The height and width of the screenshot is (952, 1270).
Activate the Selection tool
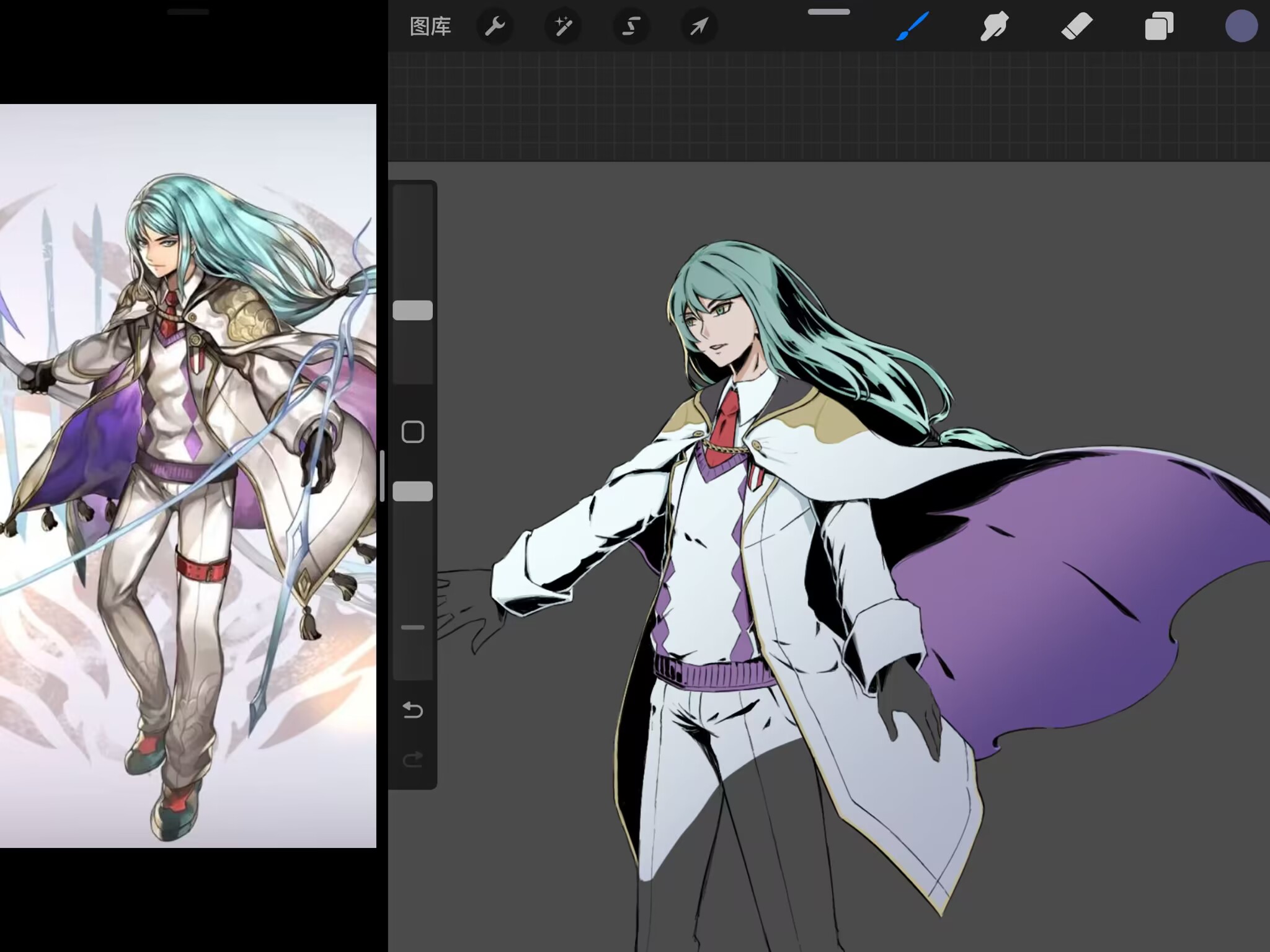click(631, 27)
